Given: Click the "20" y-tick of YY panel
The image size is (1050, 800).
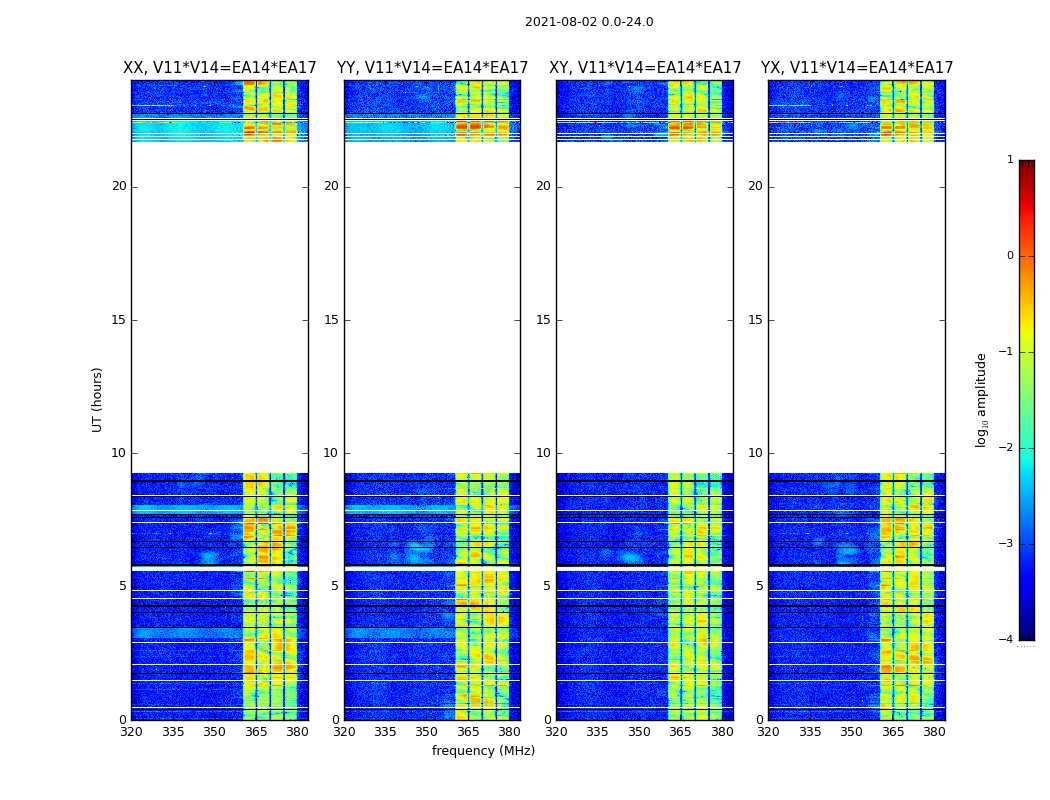Looking at the screenshot, I should (x=331, y=186).
